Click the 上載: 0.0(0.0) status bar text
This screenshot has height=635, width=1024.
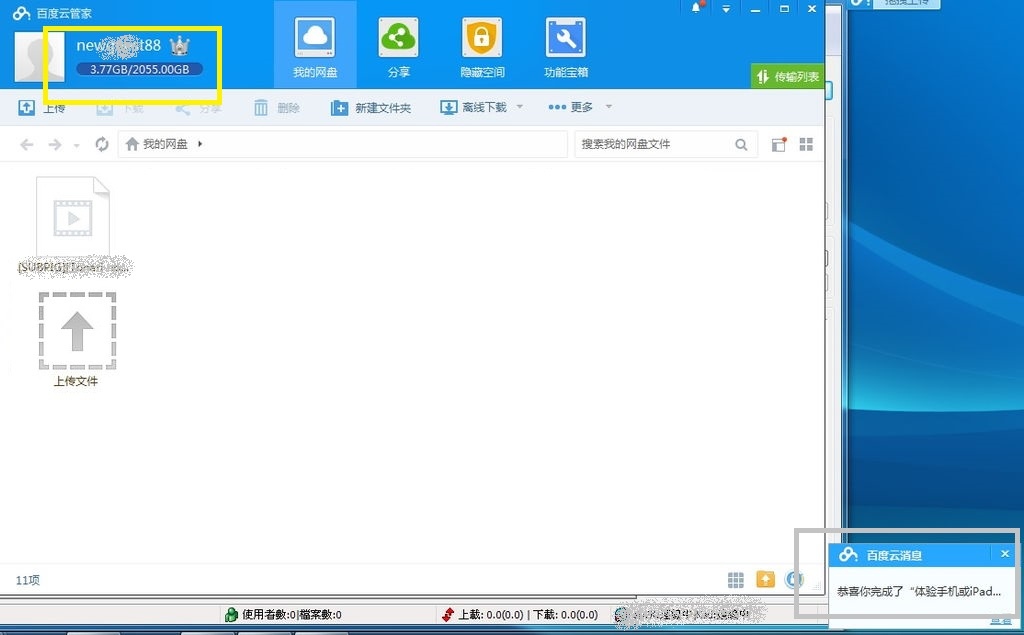[x=490, y=614]
